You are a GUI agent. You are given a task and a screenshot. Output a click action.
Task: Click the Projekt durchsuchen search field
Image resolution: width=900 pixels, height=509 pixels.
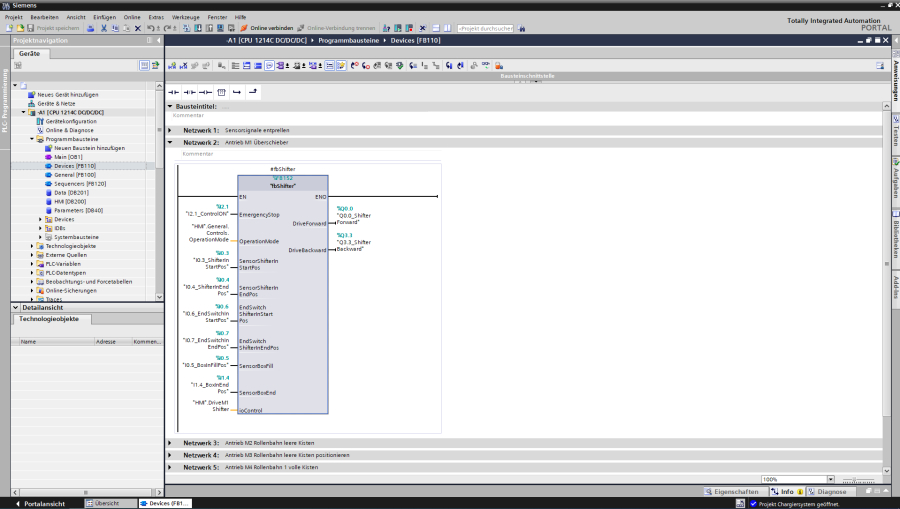[486, 28]
